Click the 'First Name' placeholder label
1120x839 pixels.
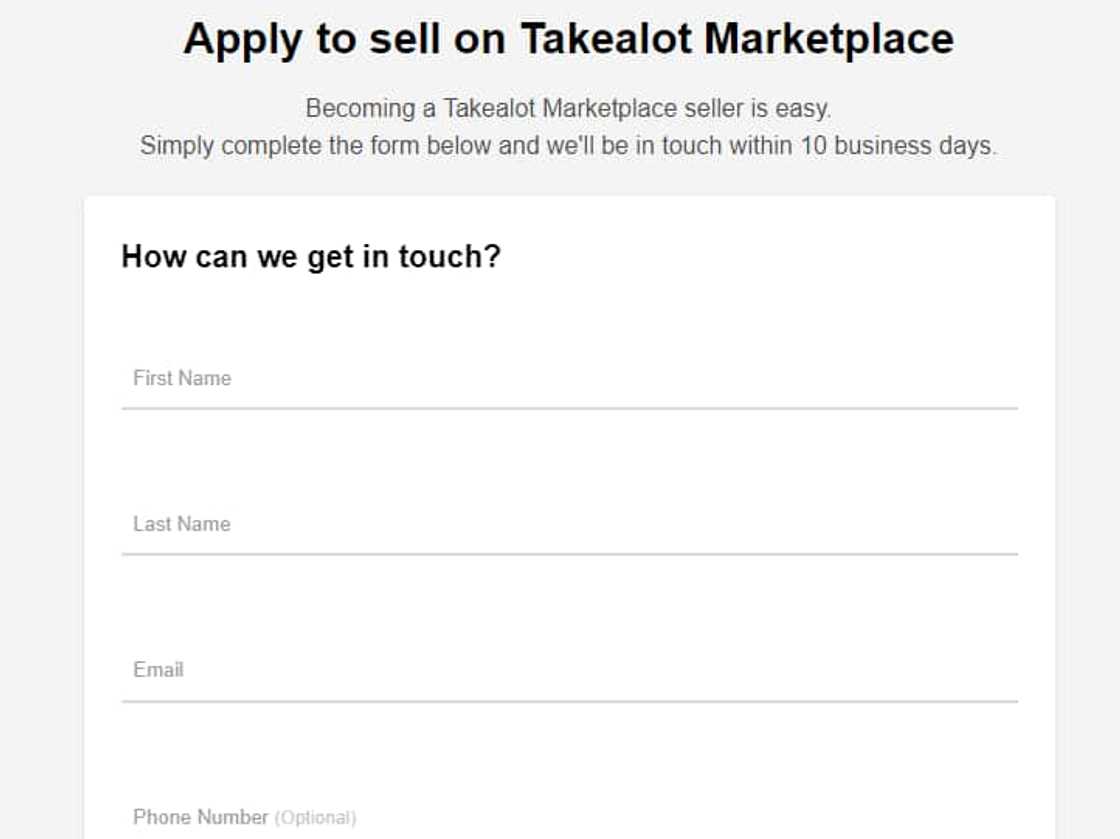(x=182, y=379)
